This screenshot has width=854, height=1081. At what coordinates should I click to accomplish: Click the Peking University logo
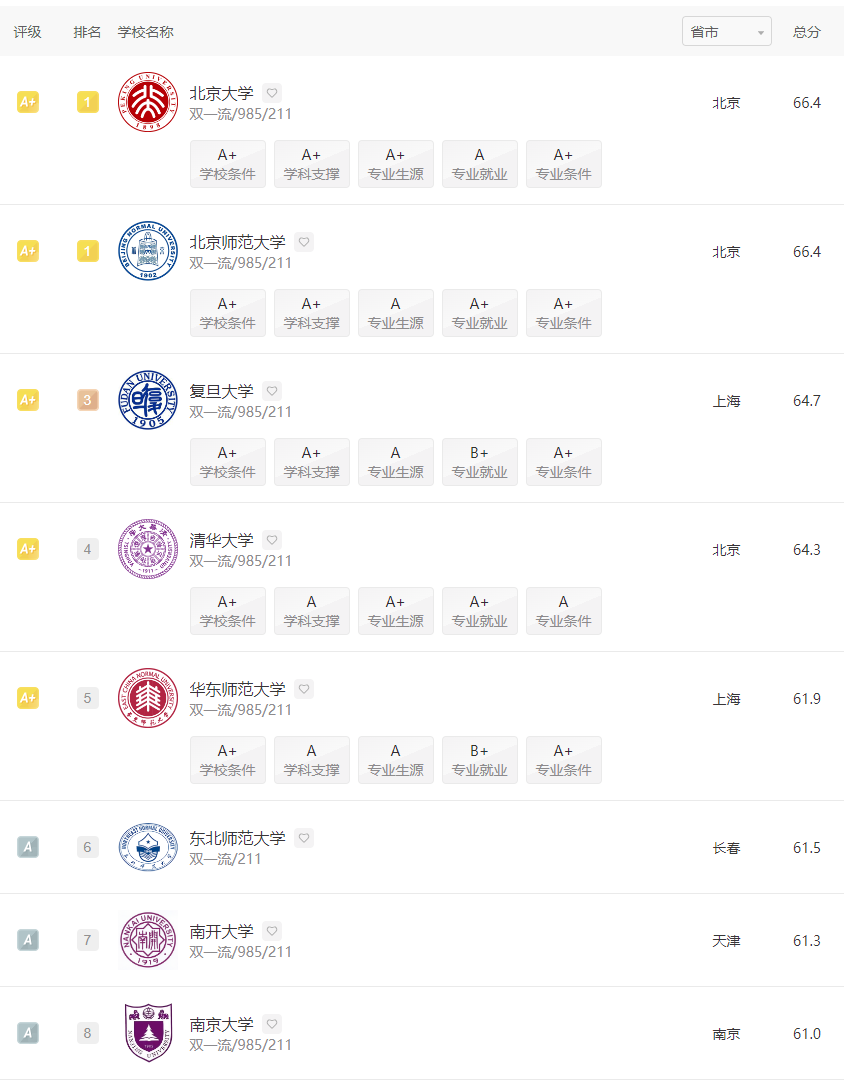tap(148, 102)
